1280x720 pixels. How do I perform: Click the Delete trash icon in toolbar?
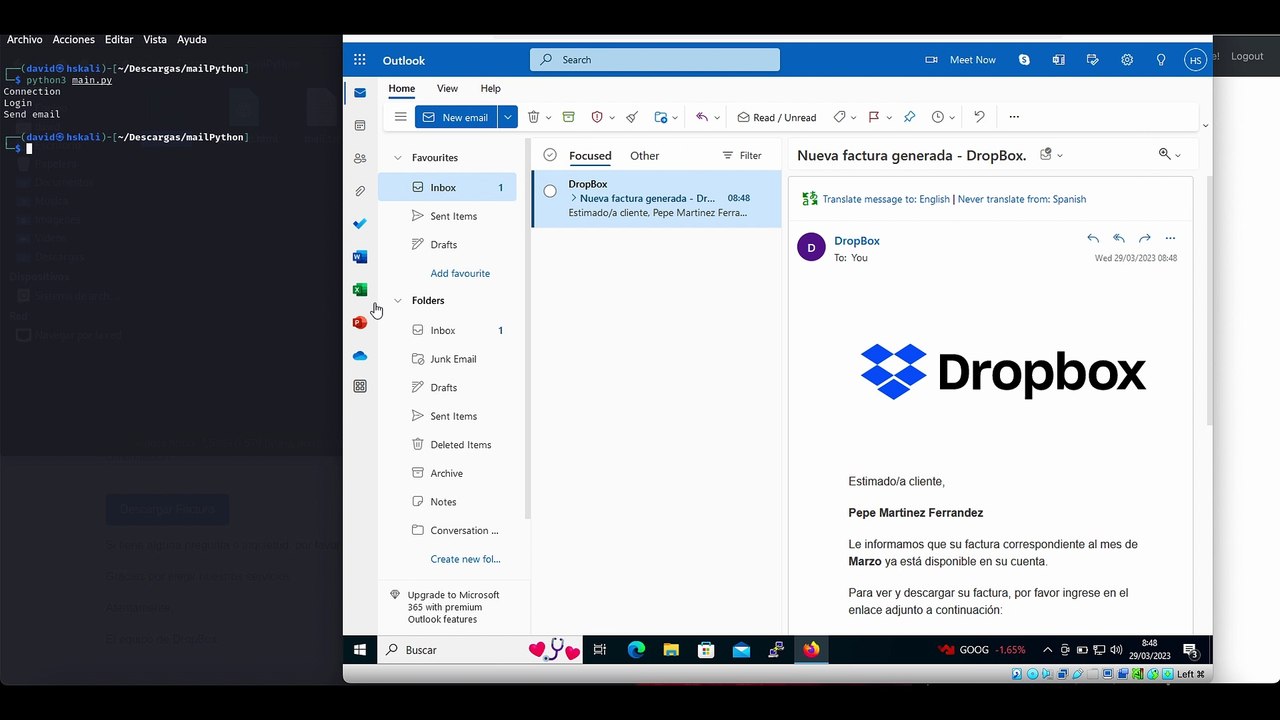pos(533,117)
